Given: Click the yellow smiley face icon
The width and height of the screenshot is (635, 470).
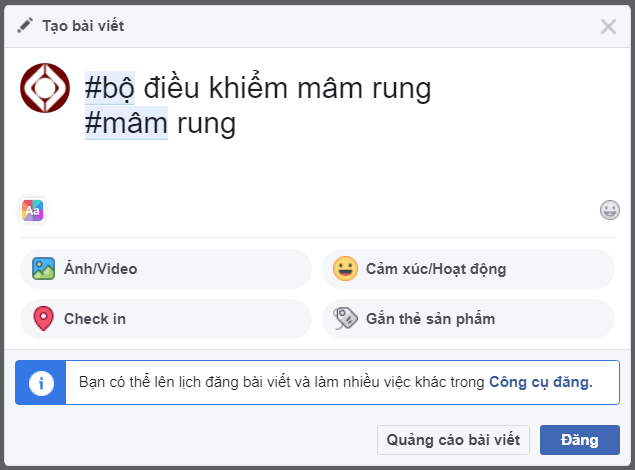Looking at the screenshot, I should click(345, 269).
